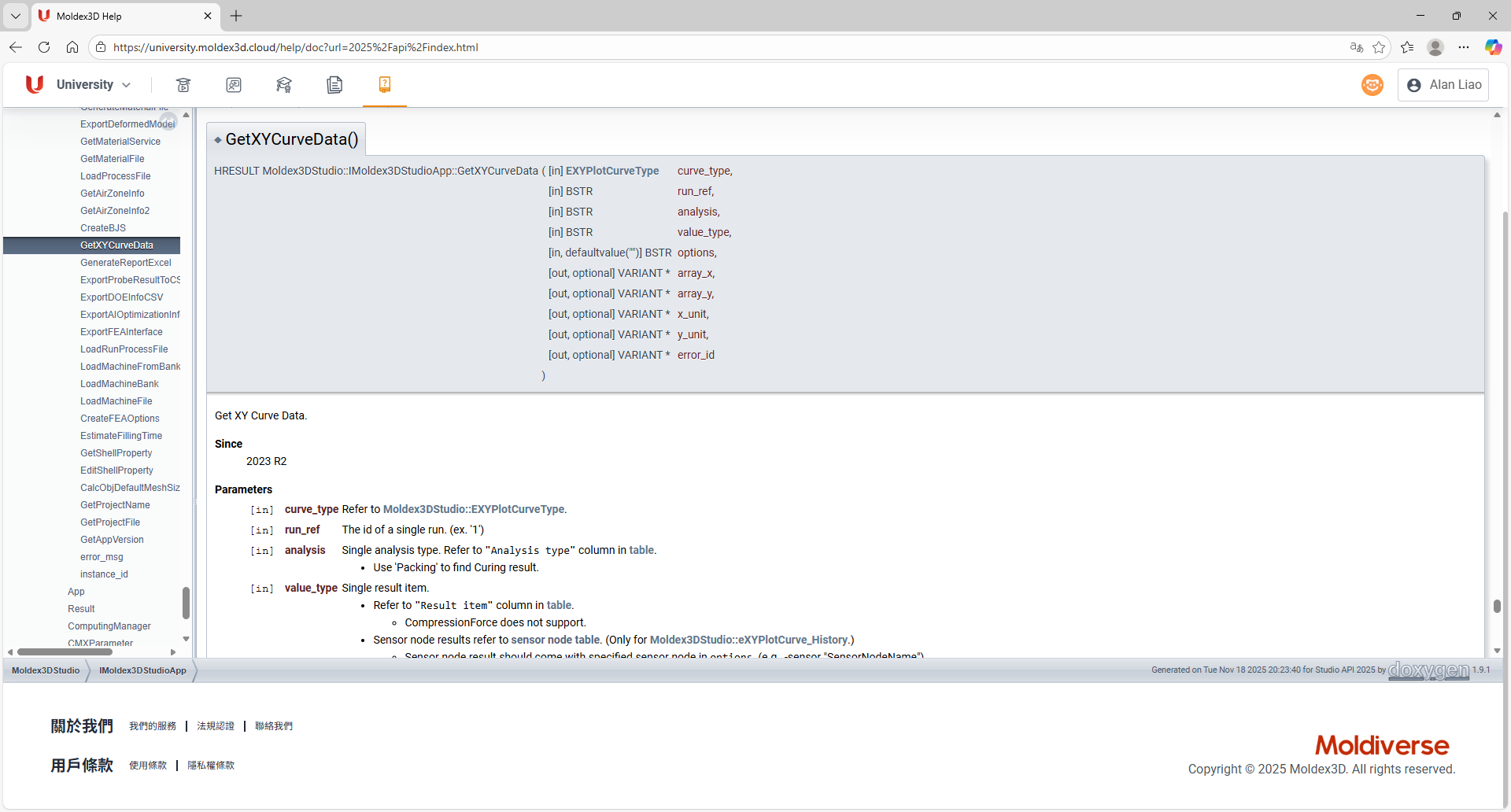Add this page to favorites with star
This screenshot has width=1511, height=812.
[1379, 47]
